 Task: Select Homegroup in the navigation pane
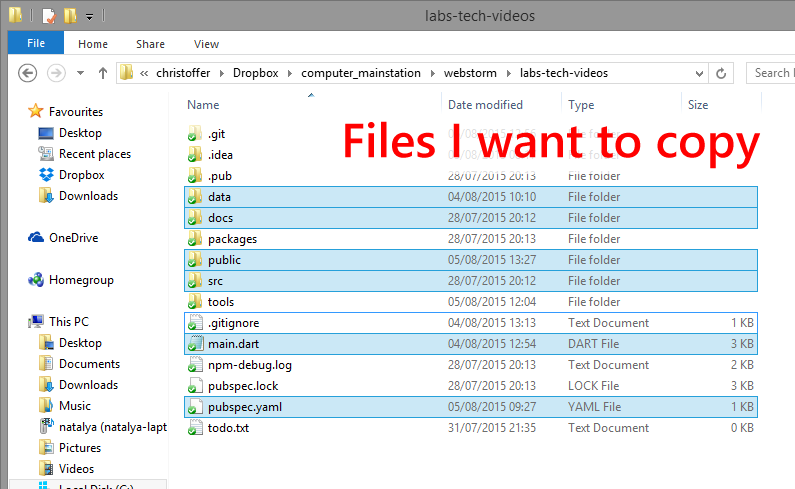(x=81, y=280)
